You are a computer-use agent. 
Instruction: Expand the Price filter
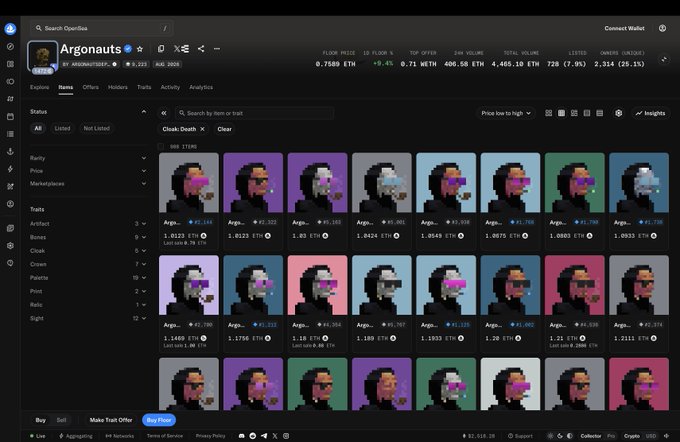click(x=87, y=171)
